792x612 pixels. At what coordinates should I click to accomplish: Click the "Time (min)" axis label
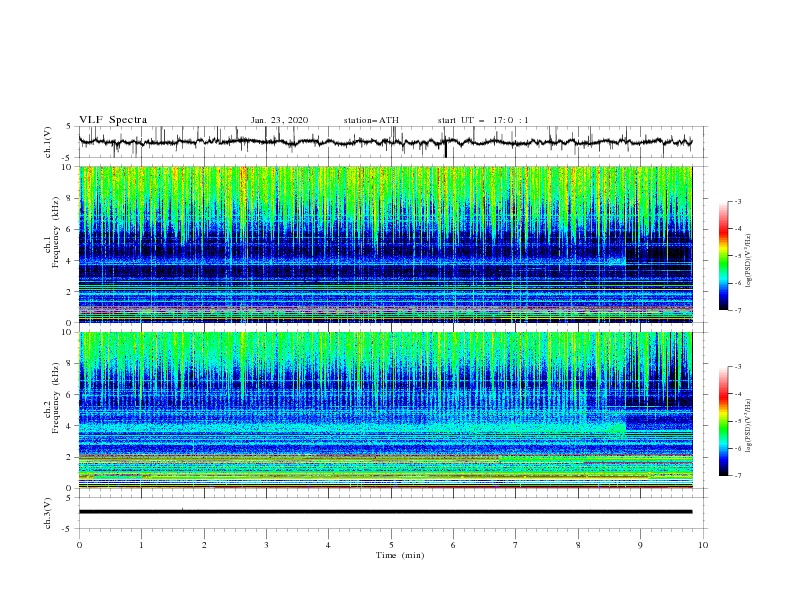click(400, 555)
